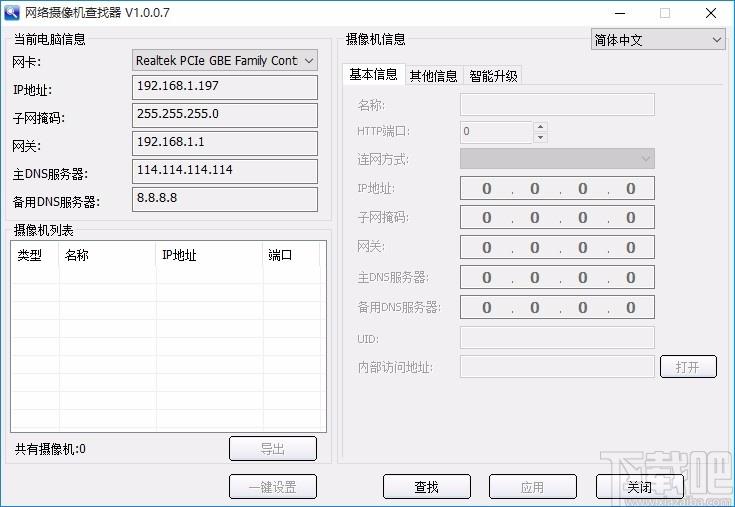Viewport: 735px width, 507px height.
Task: Click the HTTP端口 number field
Action: tap(496, 132)
